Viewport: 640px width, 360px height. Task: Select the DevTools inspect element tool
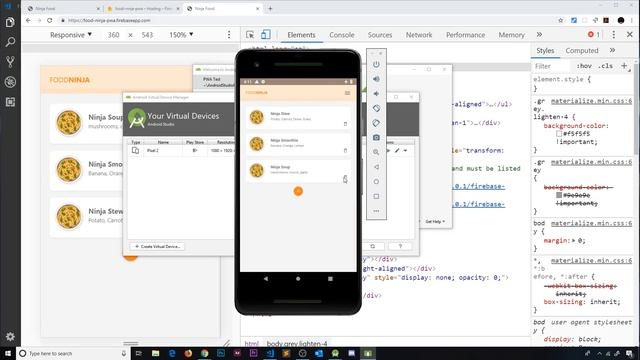250,35
